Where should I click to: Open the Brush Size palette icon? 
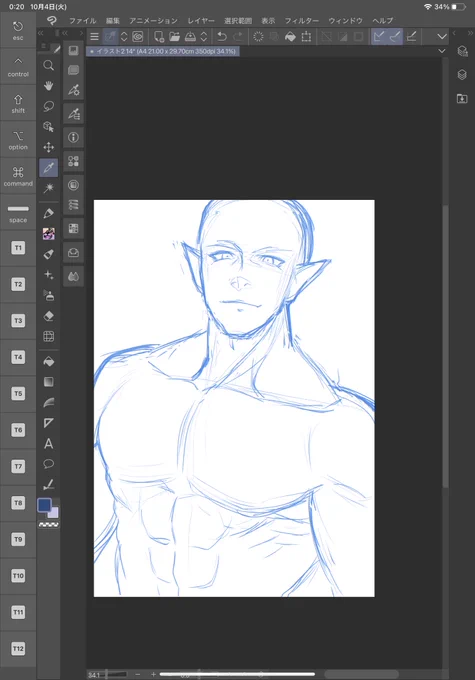[x=73, y=114]
